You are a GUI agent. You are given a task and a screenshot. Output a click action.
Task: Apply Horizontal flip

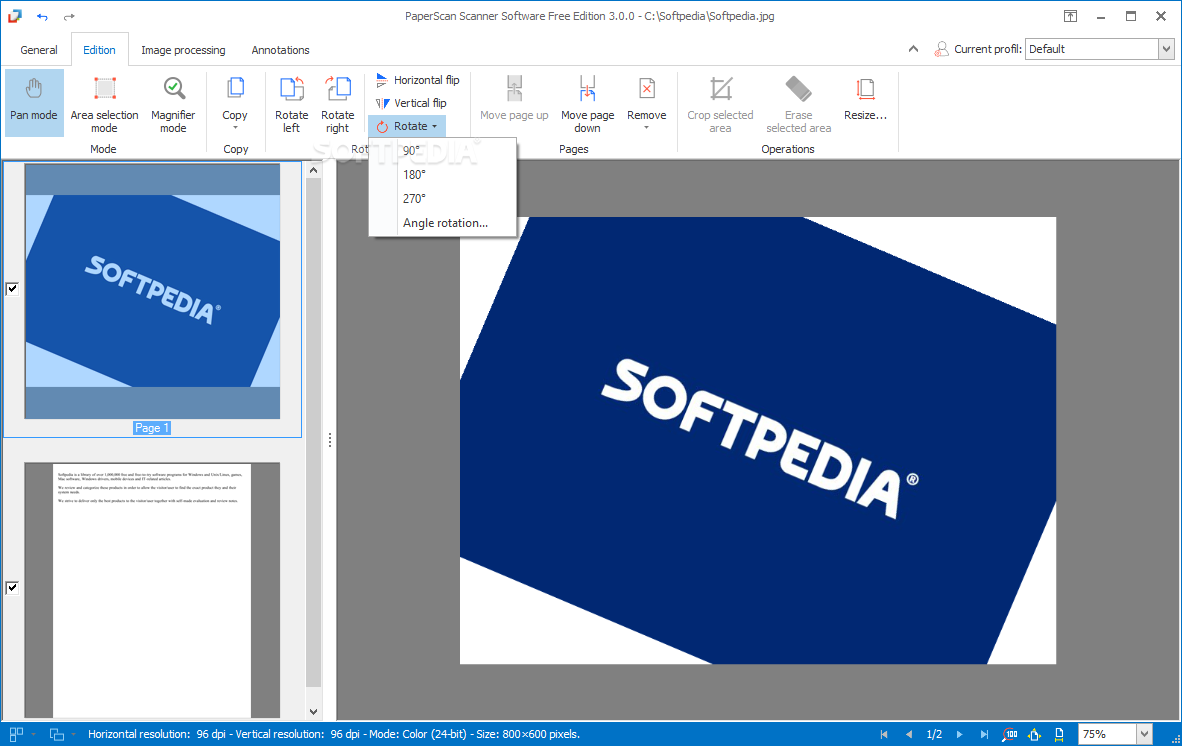(x=418, y=80)
